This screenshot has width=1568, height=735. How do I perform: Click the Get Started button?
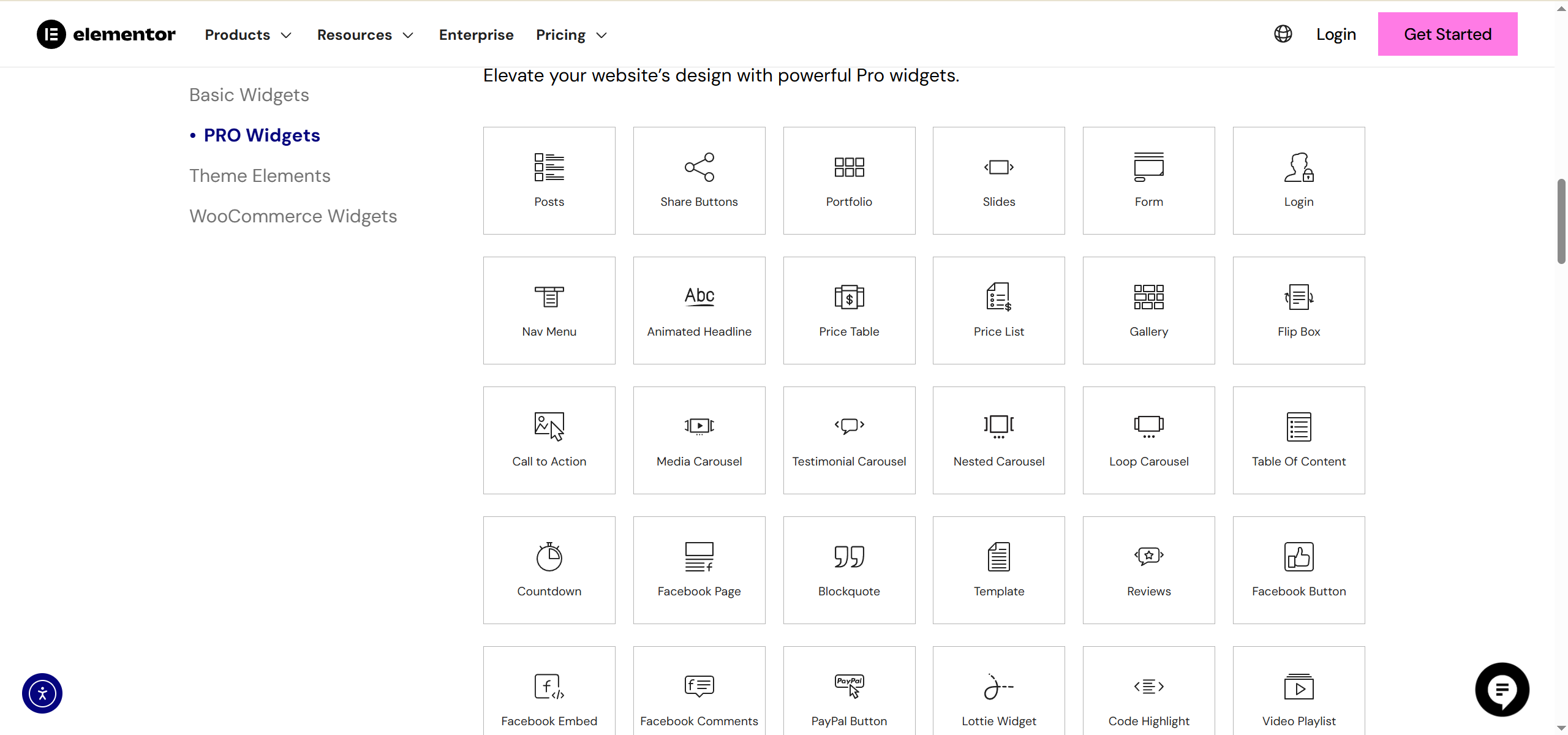[1447, 34]
